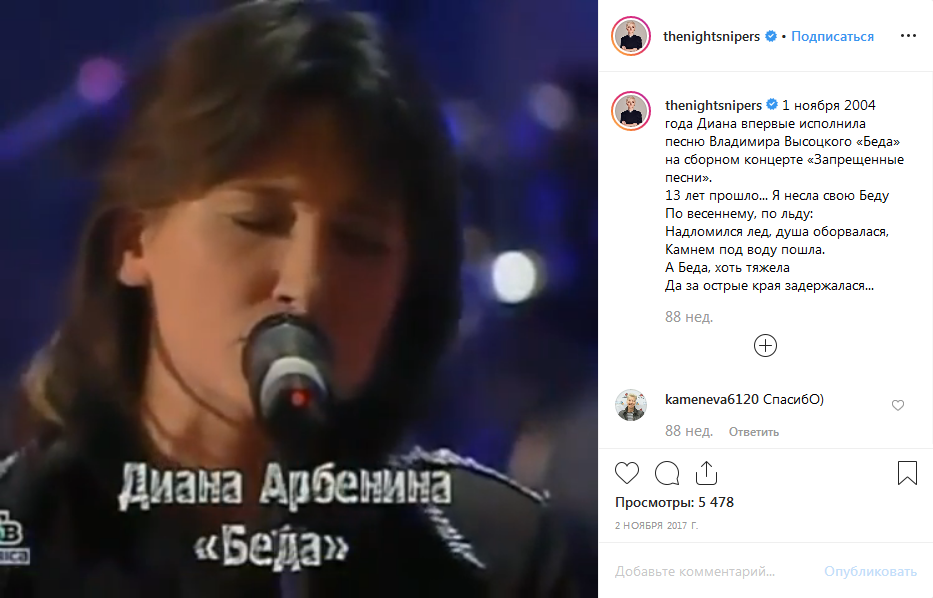
Task: Click thenightsnipers avatar in header
Action: (631, 36)
